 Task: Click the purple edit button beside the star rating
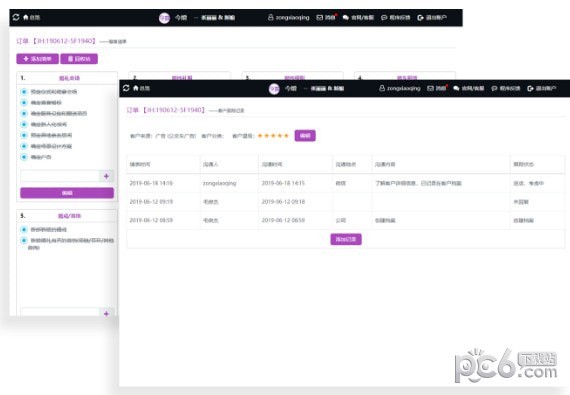305,136
